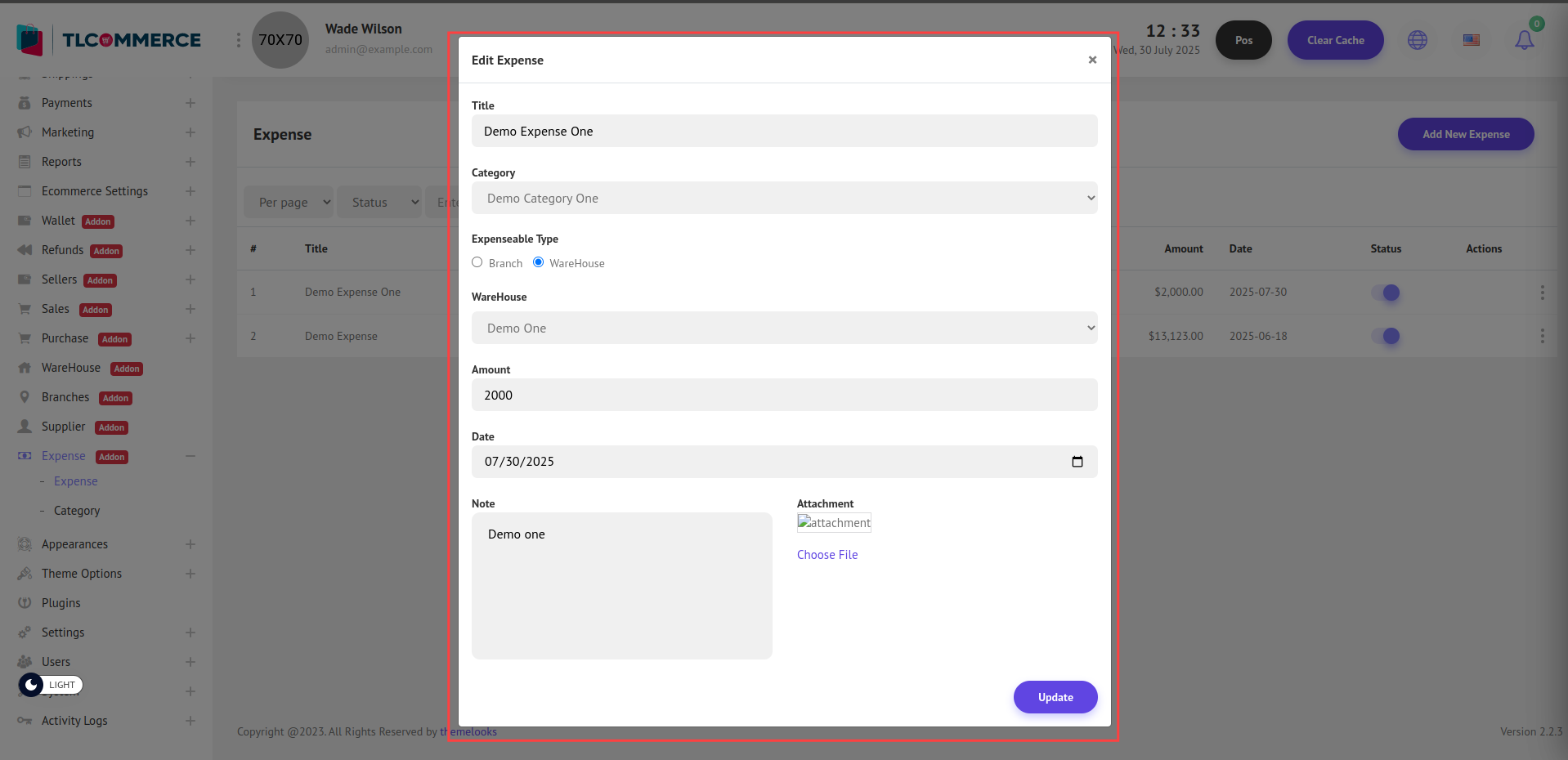The image size is (1568, 760).
Task: Click the Choose File link
Action: click(827, 555)
